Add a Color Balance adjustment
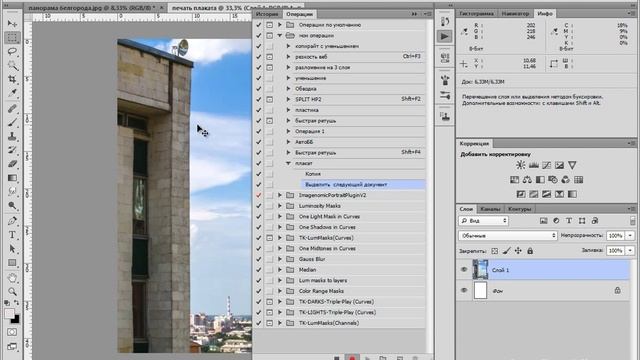This screenshot has height=360, width=640. pos(527,180)
